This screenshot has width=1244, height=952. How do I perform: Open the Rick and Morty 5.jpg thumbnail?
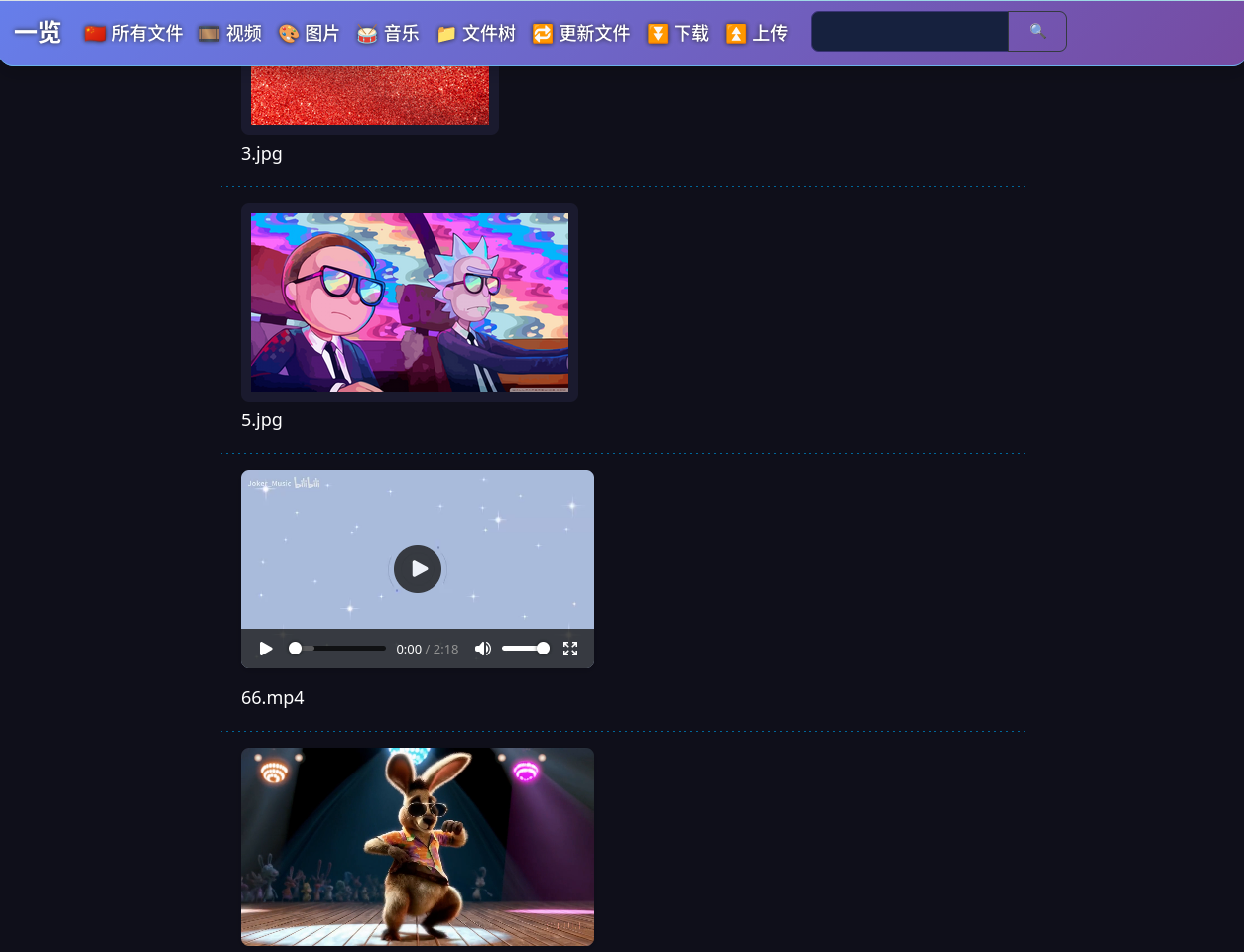coord(409,302)
